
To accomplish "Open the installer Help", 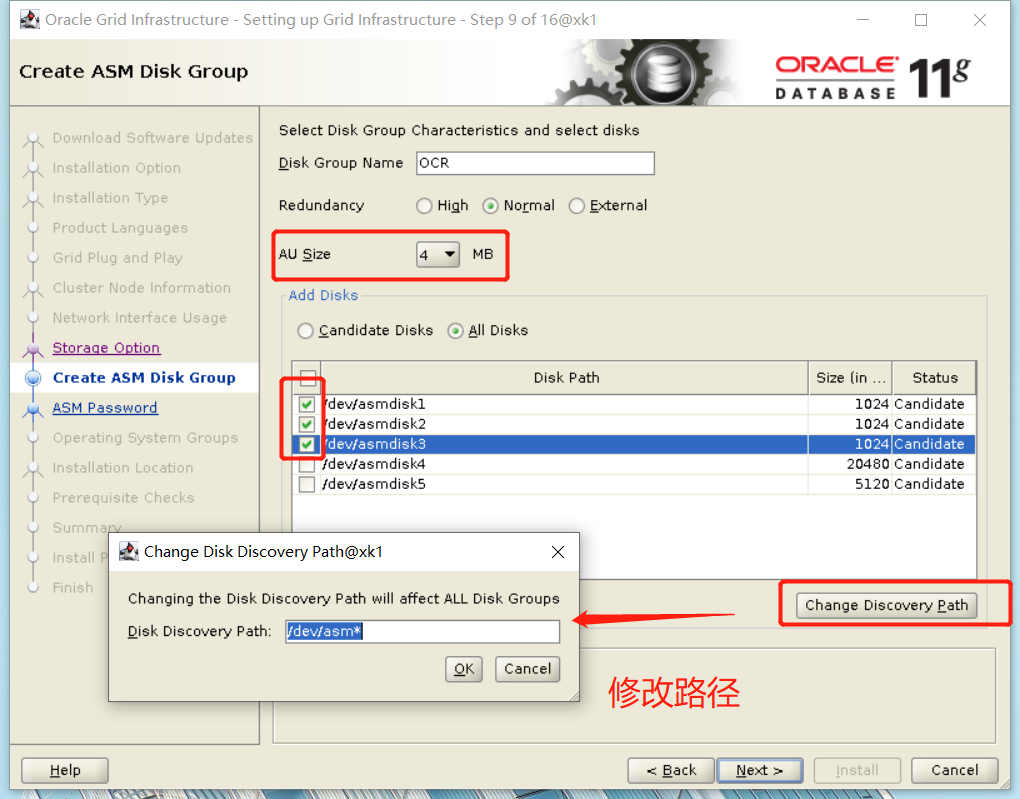I will (x=65, y=770).
